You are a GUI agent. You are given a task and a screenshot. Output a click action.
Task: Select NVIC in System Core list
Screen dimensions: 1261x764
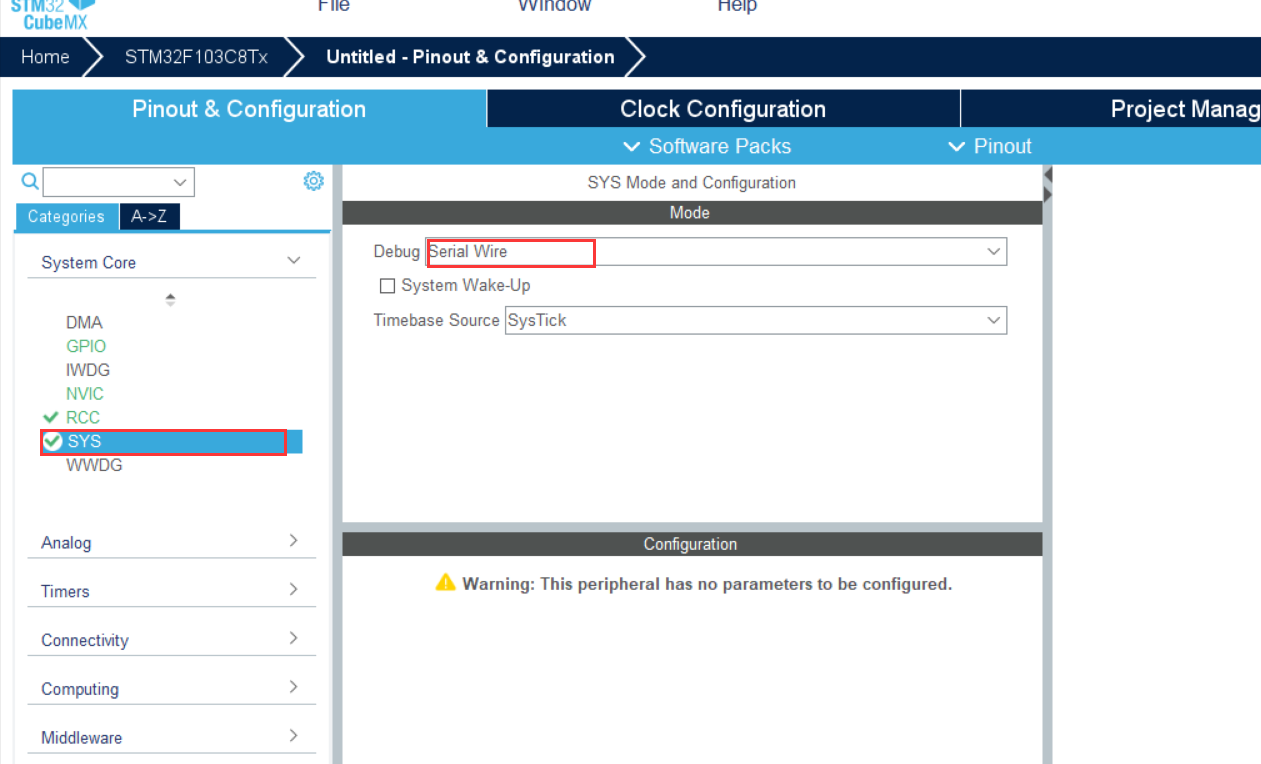tap(85, 394)
